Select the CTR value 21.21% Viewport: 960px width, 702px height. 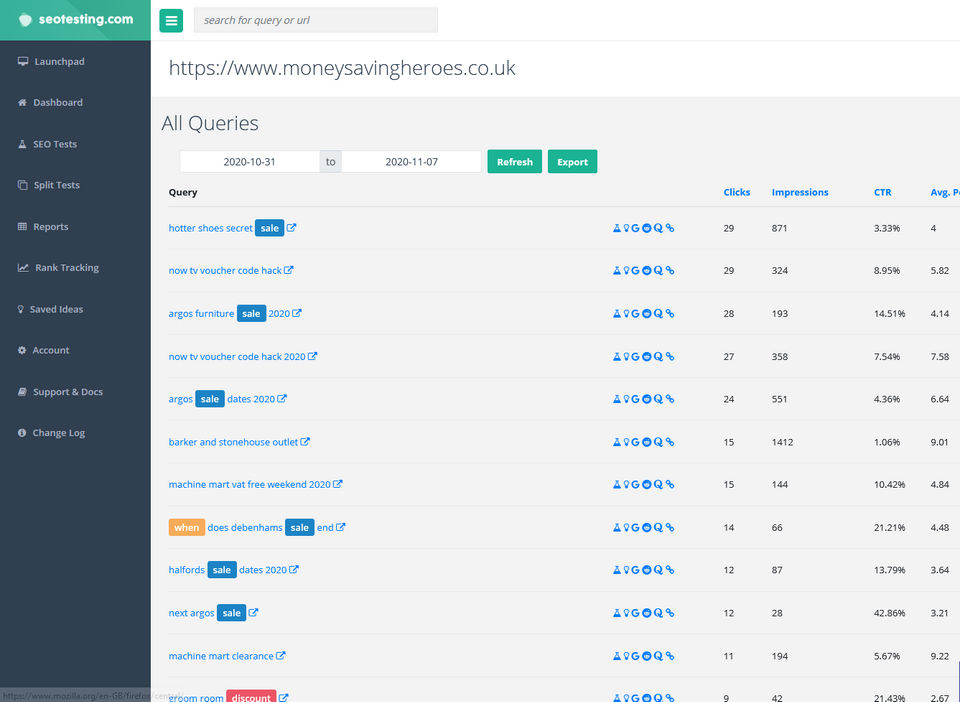click(889, 527)
